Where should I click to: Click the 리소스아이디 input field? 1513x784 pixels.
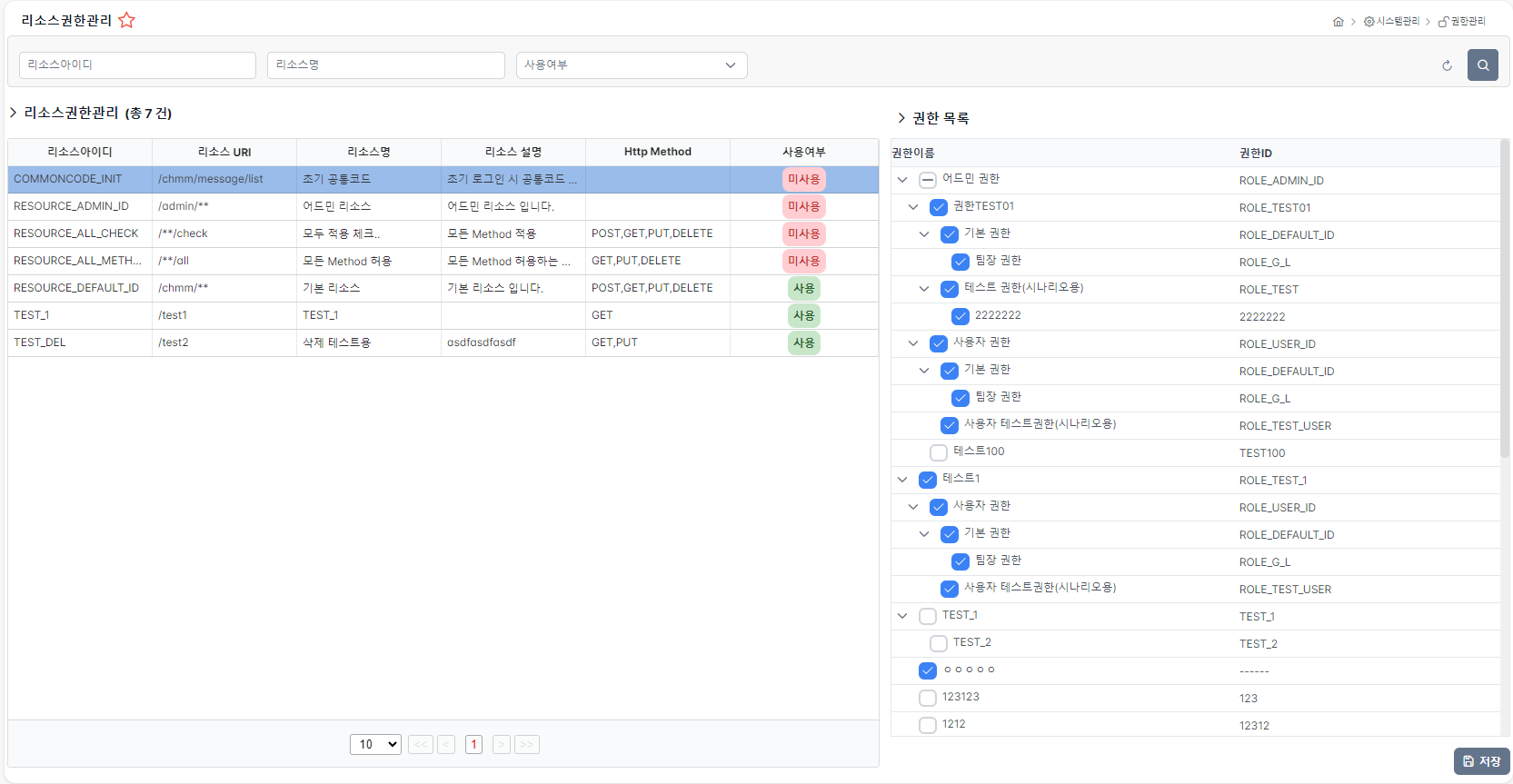pos(137,65)
